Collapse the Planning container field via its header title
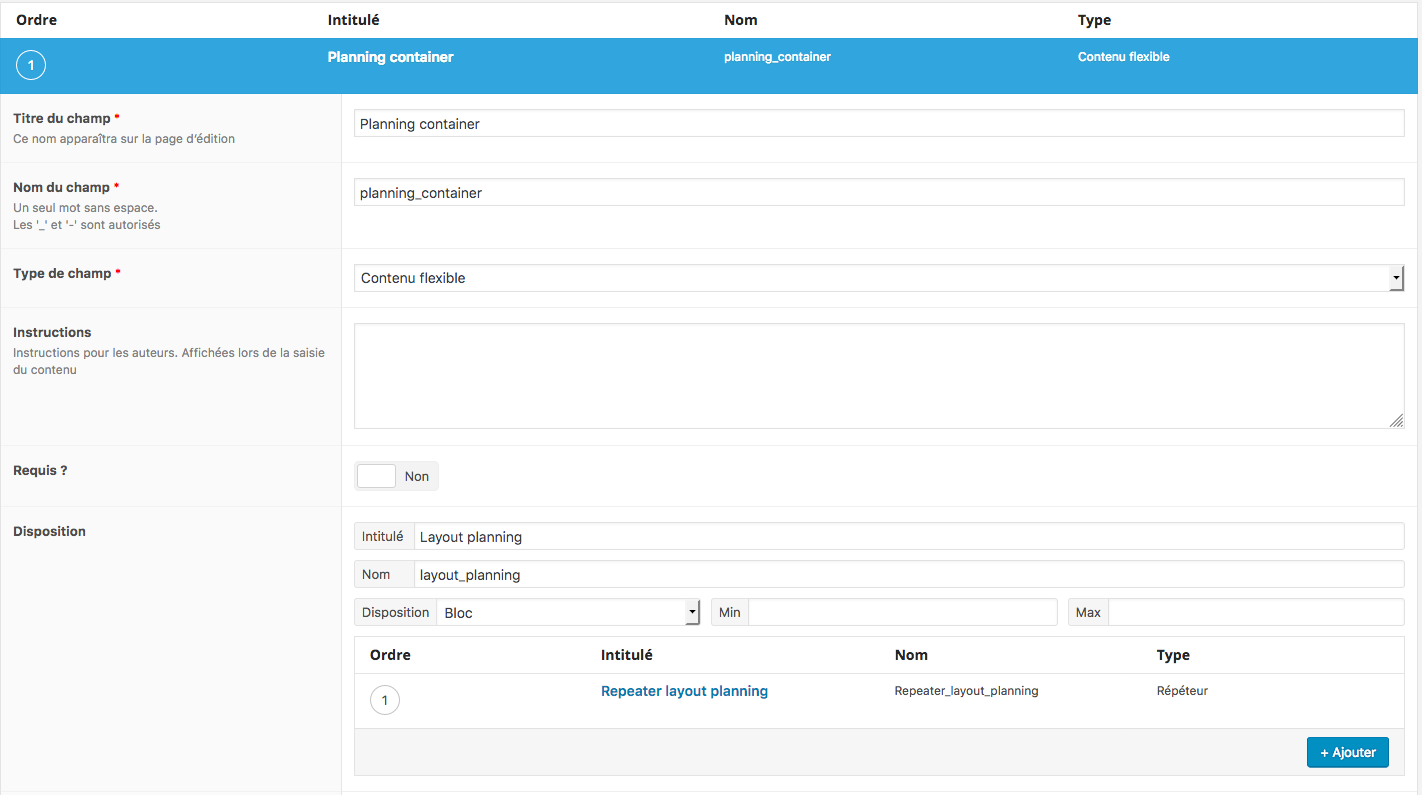The image size is (1422, 795). pos(390,57)
